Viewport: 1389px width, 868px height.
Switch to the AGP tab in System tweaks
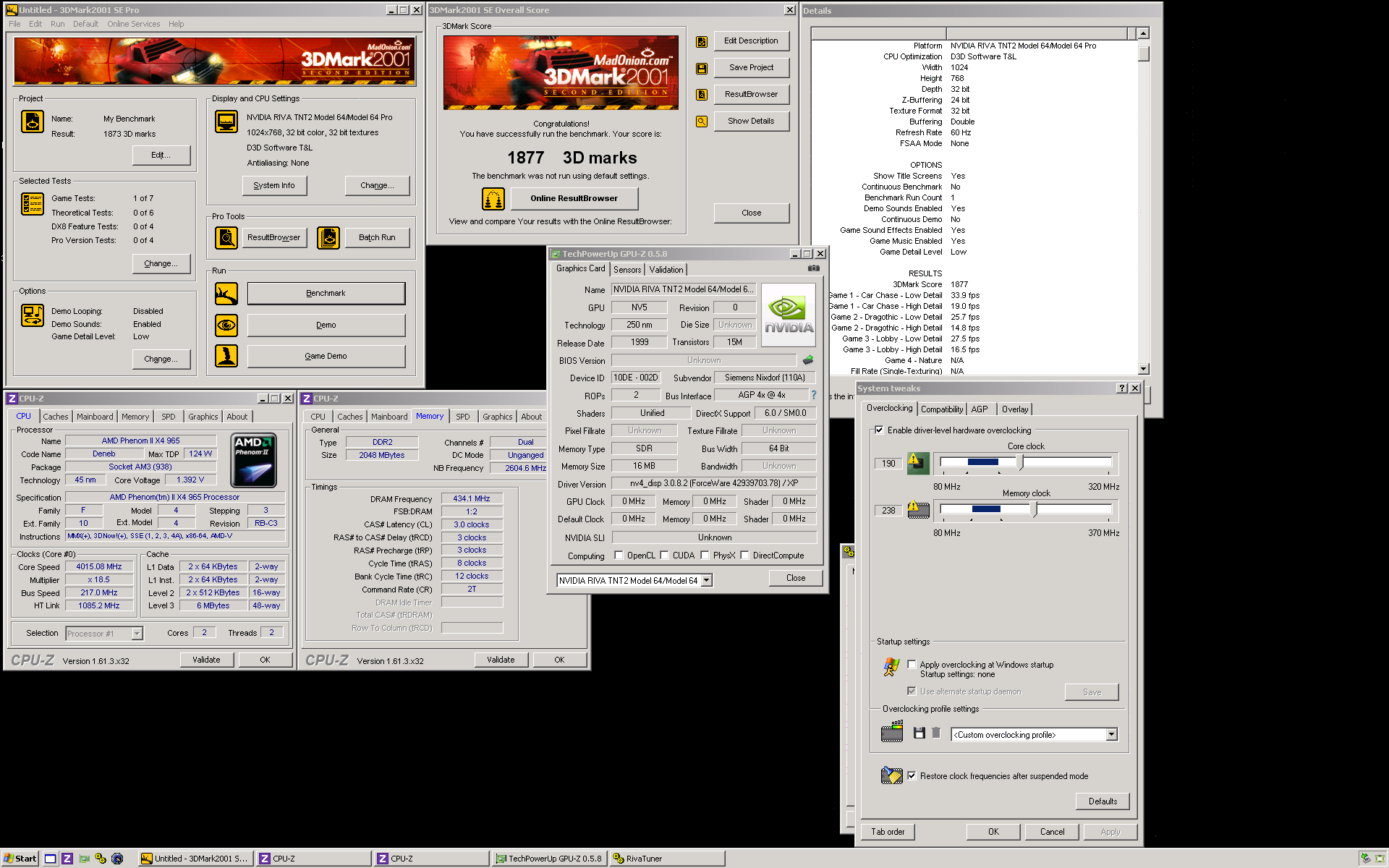pos(980,409)
